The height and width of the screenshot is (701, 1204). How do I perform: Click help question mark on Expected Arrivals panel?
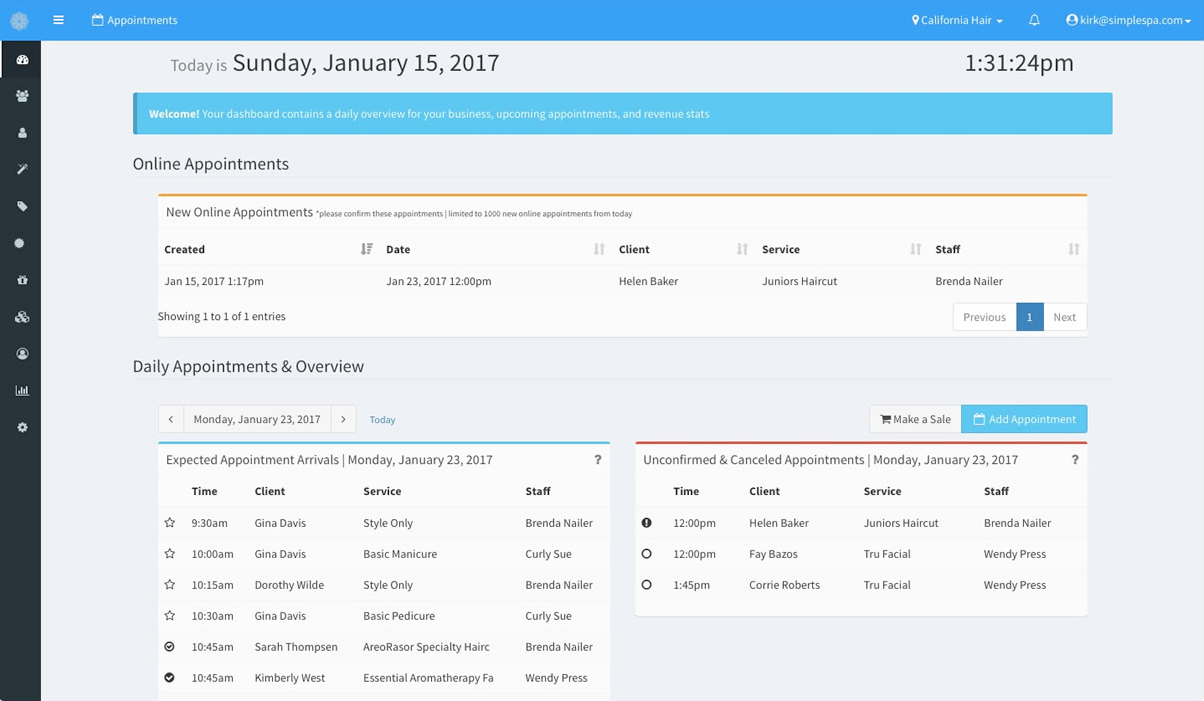598,460
